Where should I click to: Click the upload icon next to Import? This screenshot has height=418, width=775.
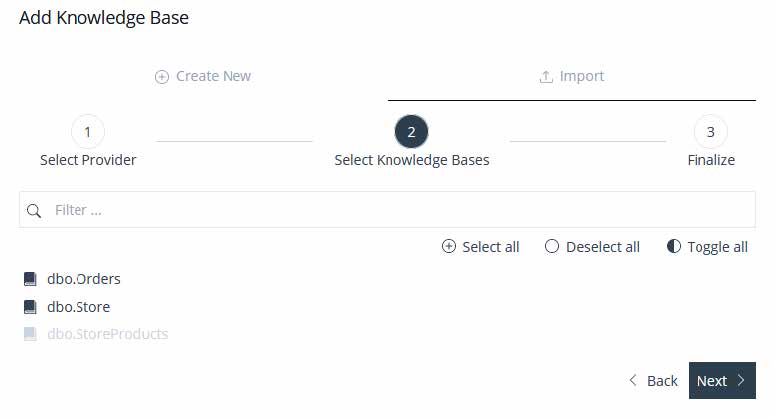pos(546,77)
